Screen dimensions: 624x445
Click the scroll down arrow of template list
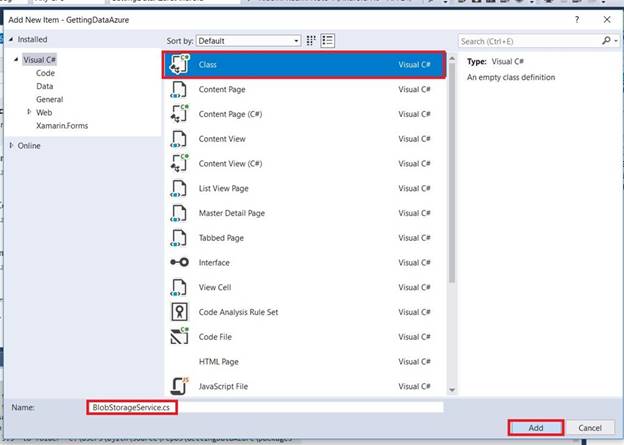(452, 390)
